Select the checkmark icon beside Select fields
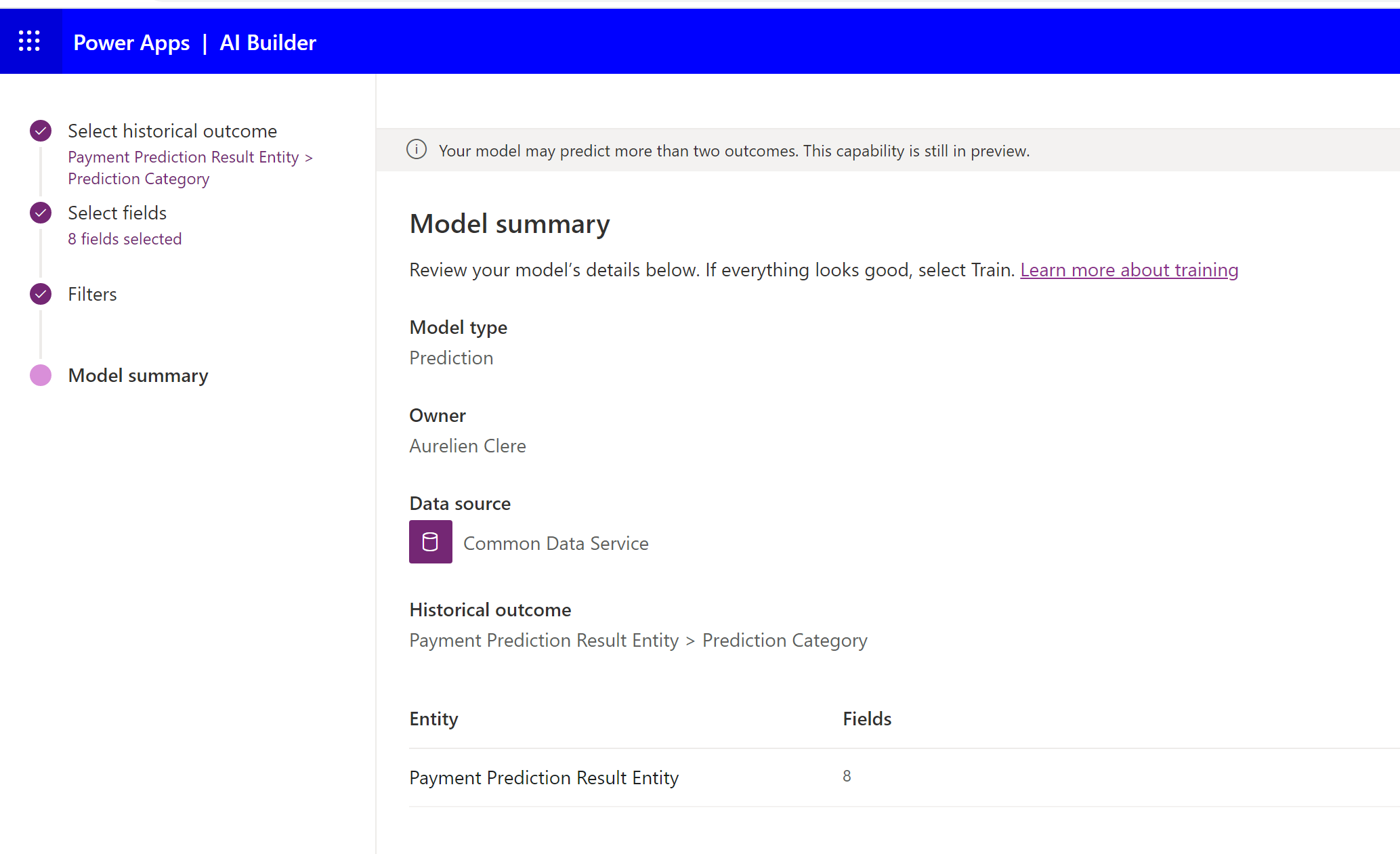The width and height of the screenshot is (1400, 854). [x=41, y=213]
